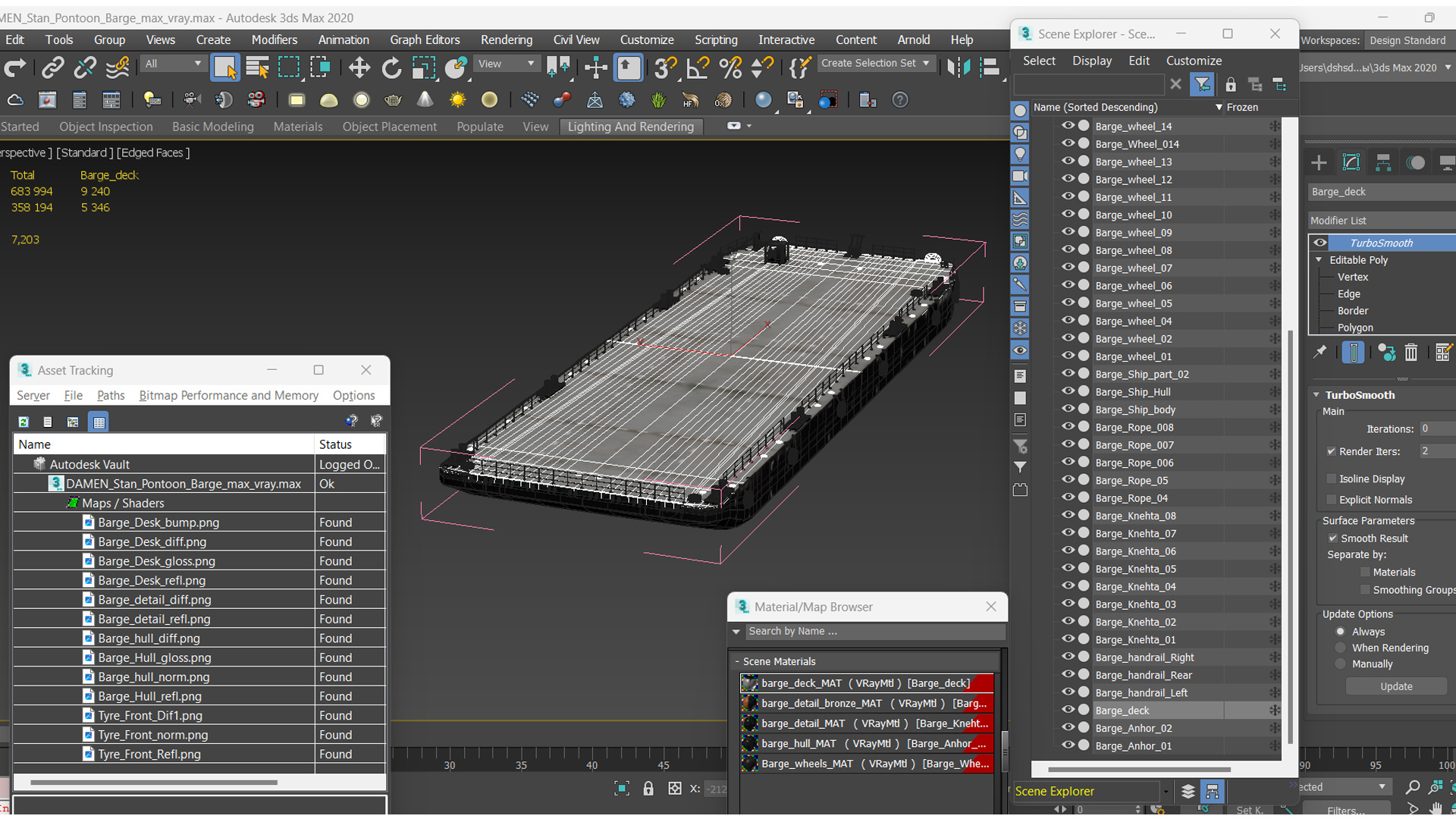
Task: Hide Barge_deck with eye icon
Action: (1068, 710)
